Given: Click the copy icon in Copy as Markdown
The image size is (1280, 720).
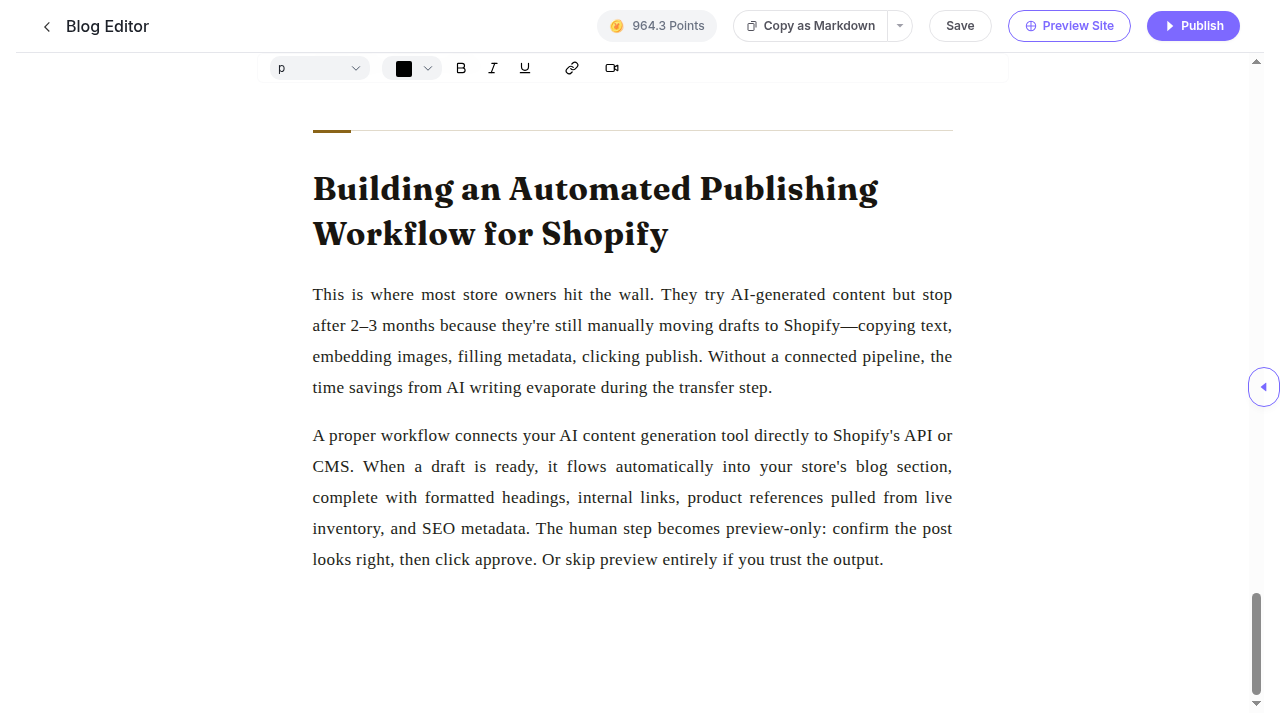Looking at the screenshot, I should (x=752, y=26).
